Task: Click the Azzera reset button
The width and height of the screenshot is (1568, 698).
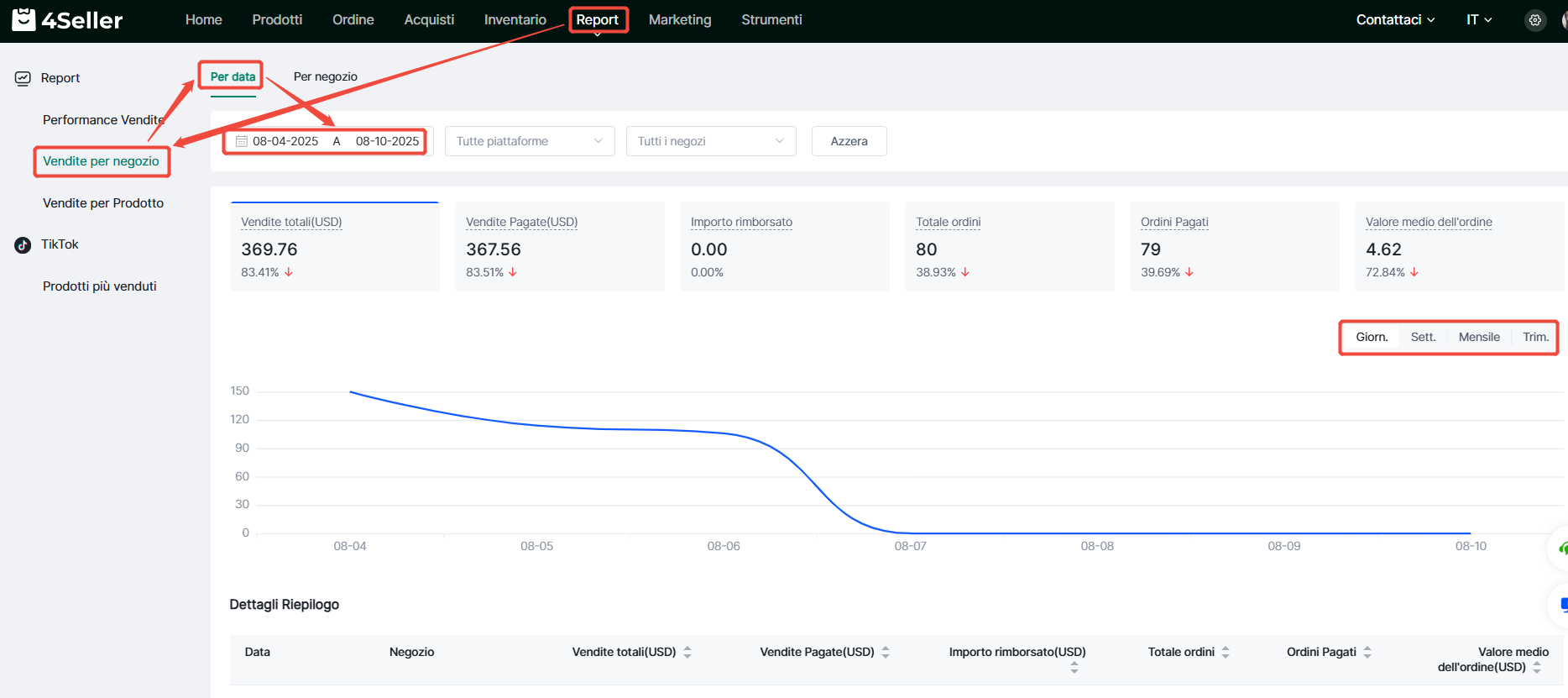Action: [x=849, y=141]
